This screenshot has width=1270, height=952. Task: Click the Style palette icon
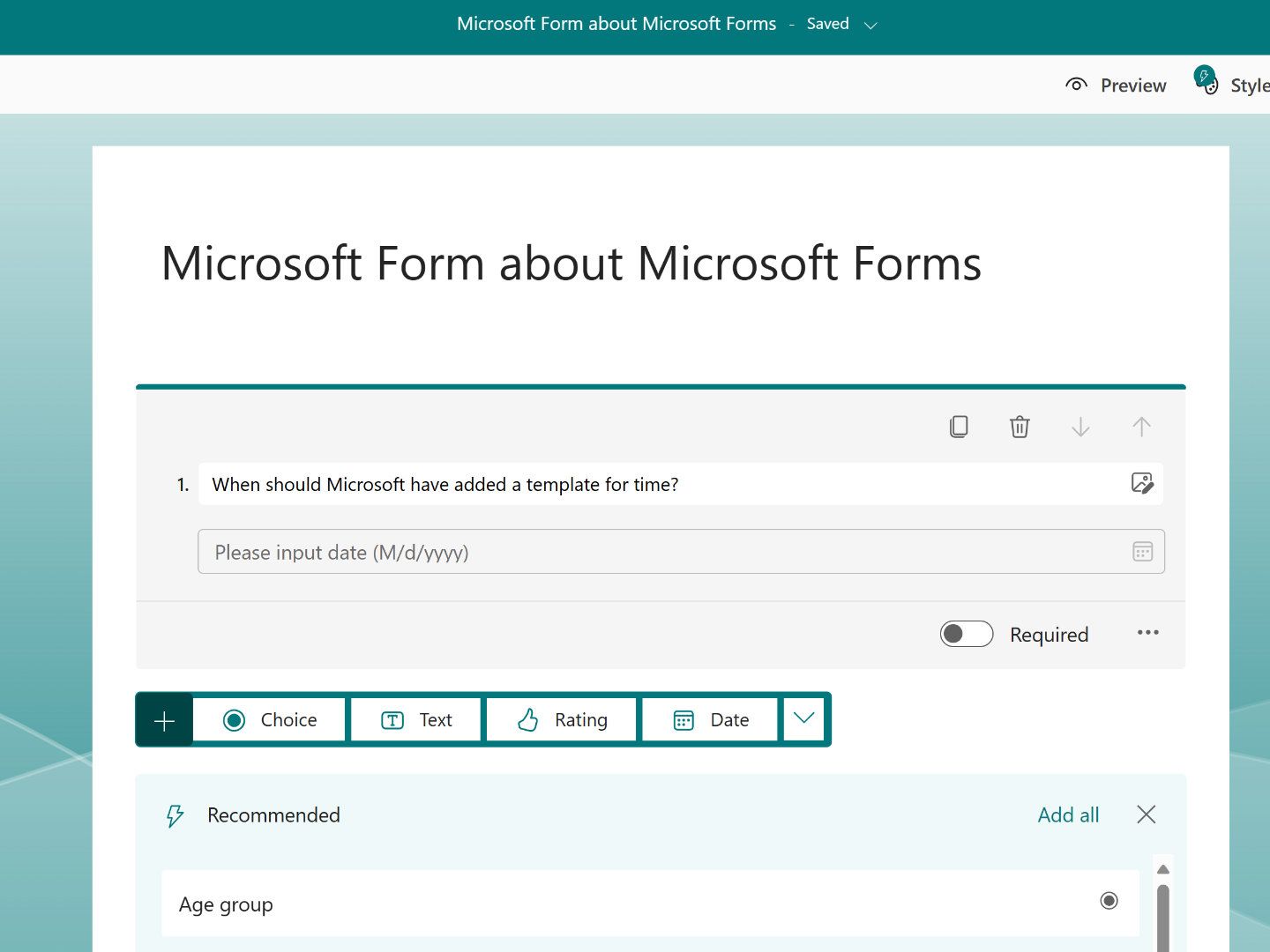[x=1208, y=83]
